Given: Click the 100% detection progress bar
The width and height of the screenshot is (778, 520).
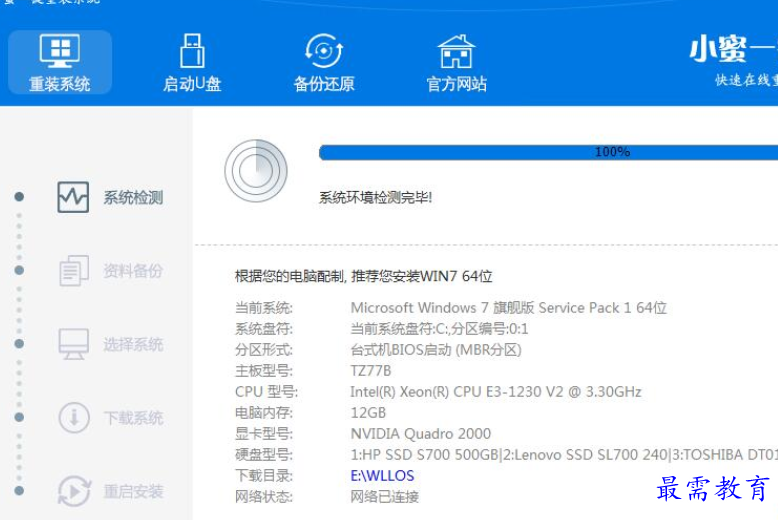Looking at the screenshot, I should (548, 152).
